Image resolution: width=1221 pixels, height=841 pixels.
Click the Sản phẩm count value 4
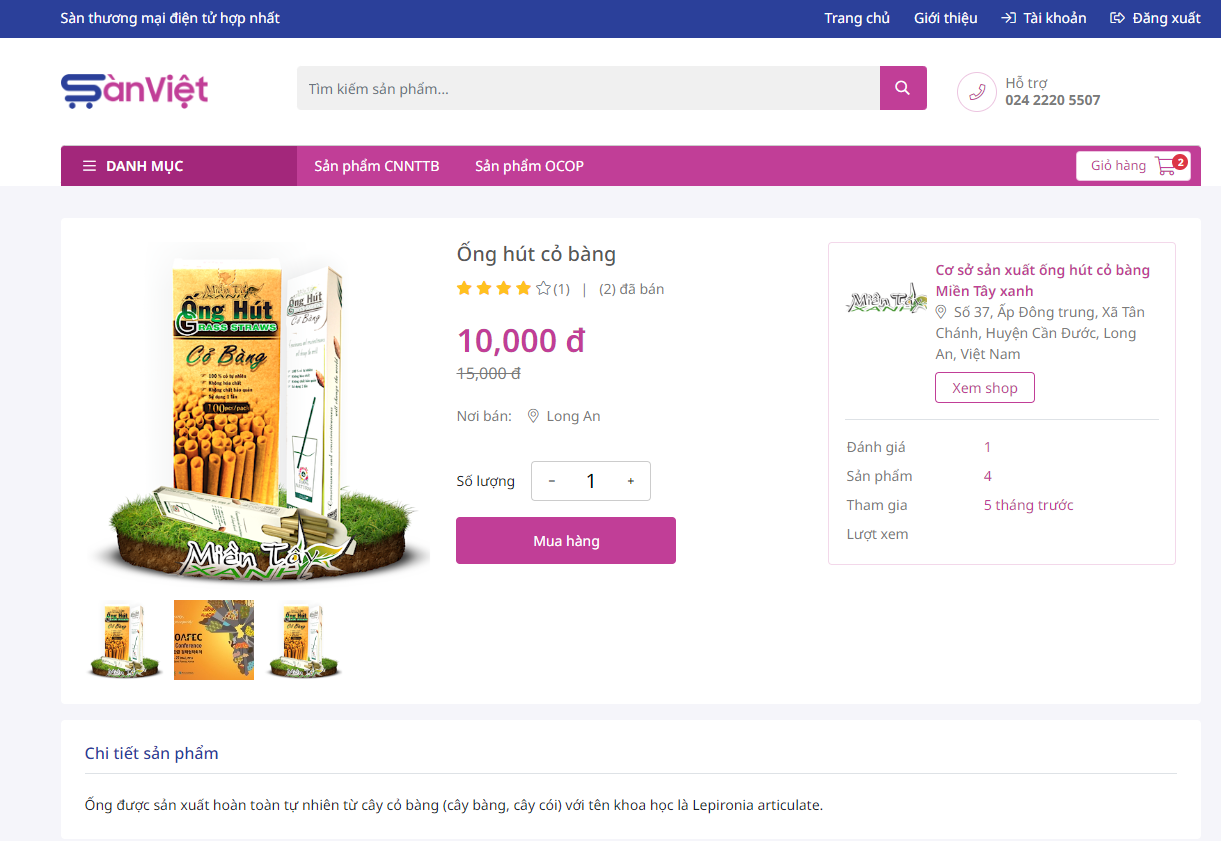(x=988, y=476)
